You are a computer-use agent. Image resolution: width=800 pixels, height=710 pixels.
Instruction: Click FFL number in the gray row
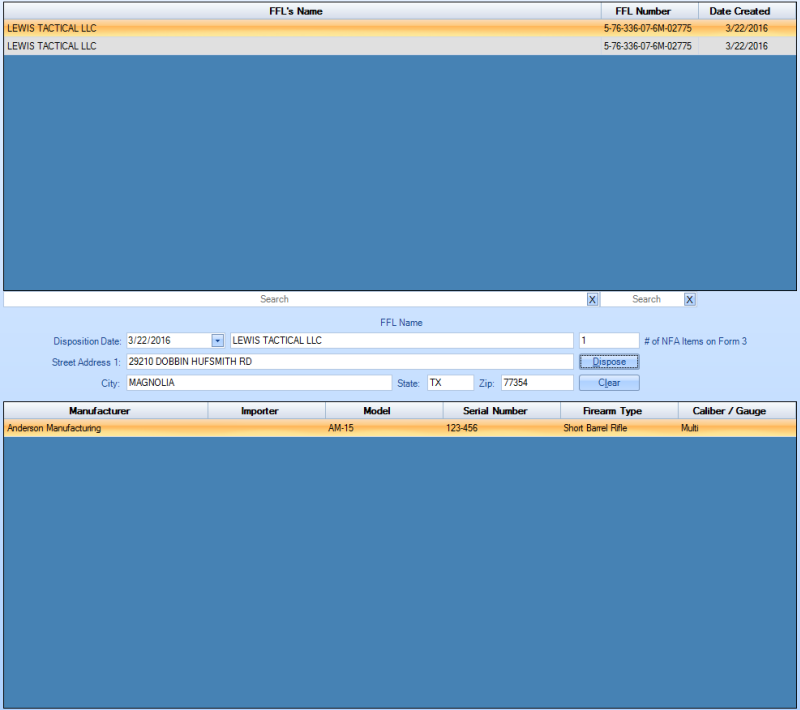coord(647,46)
